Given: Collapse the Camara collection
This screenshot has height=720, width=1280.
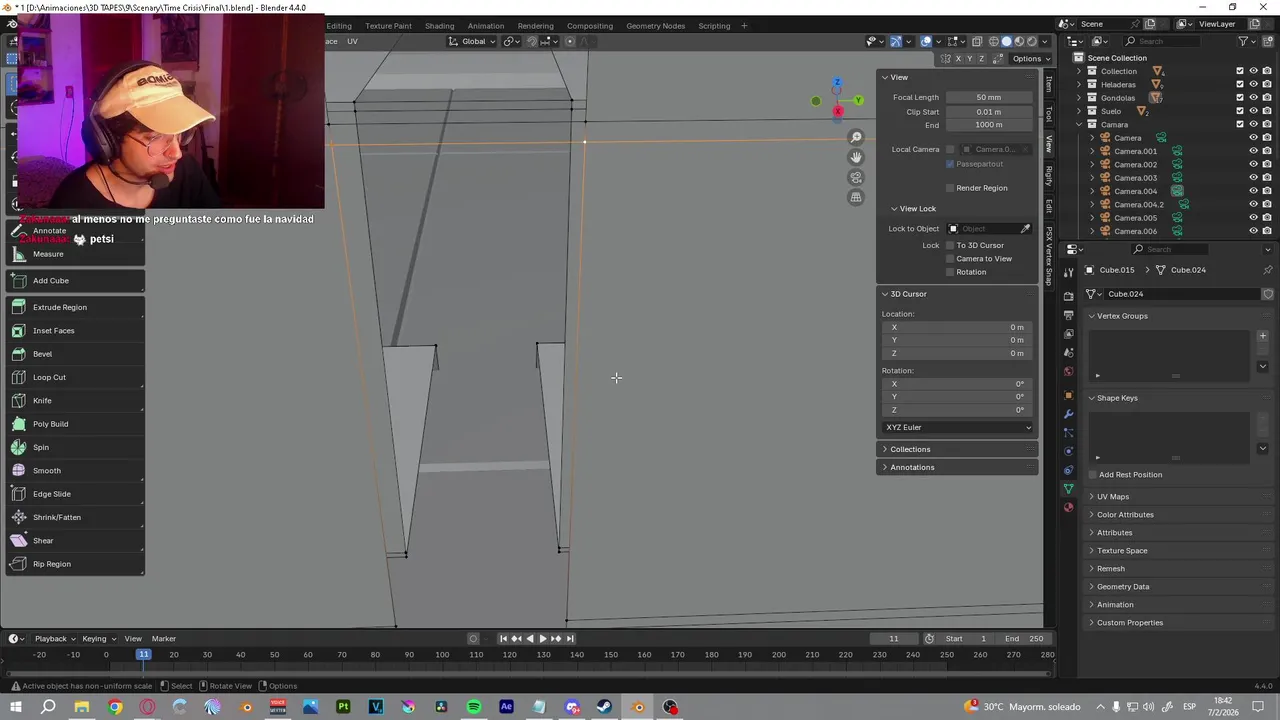Looking at the screenshot, I should [x=1079, y=125].
